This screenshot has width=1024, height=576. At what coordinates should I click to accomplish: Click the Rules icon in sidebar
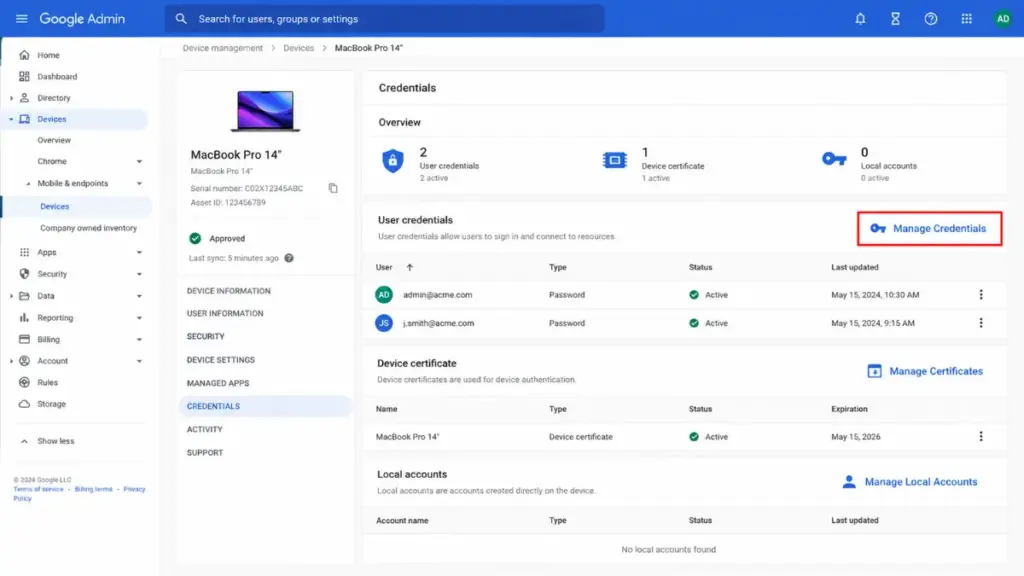point(24,382)
